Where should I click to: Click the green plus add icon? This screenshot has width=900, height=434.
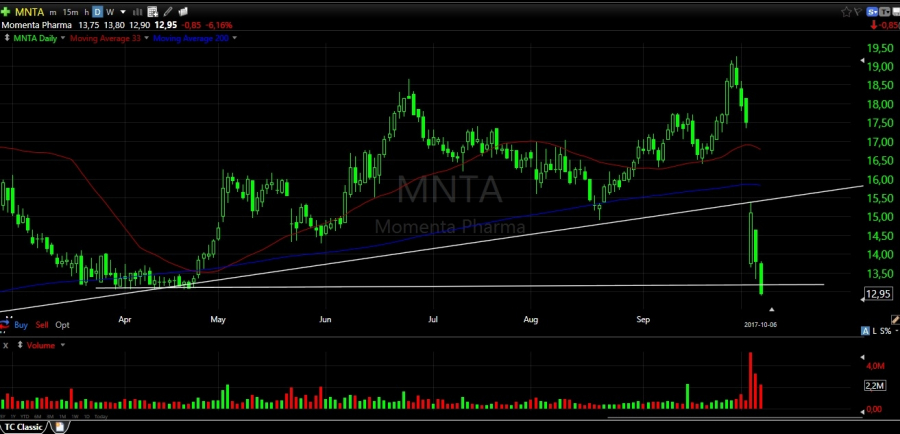[6, 11]
